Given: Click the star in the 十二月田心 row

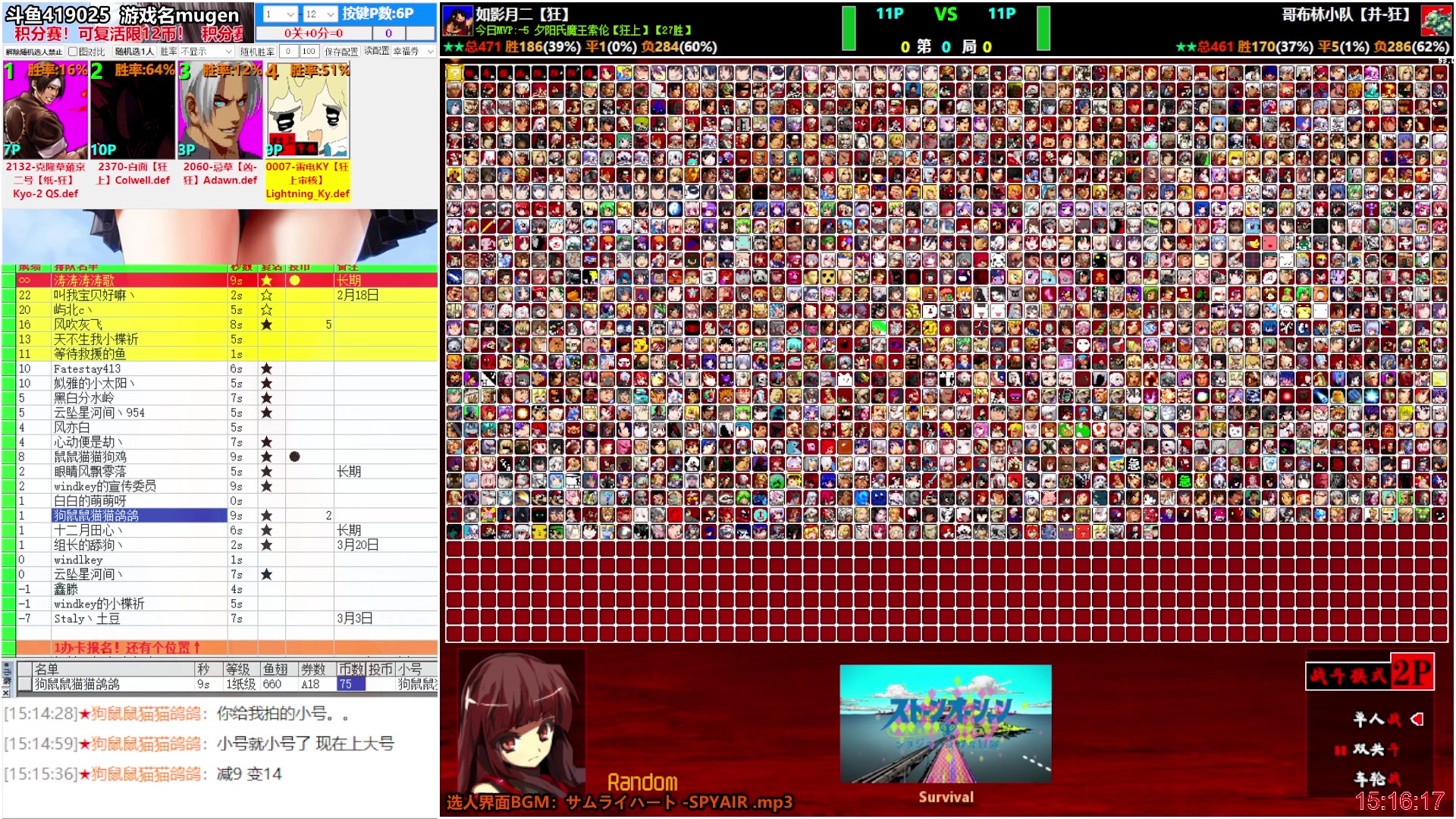Looking at the screenshot, I should (x=266, y=530).
